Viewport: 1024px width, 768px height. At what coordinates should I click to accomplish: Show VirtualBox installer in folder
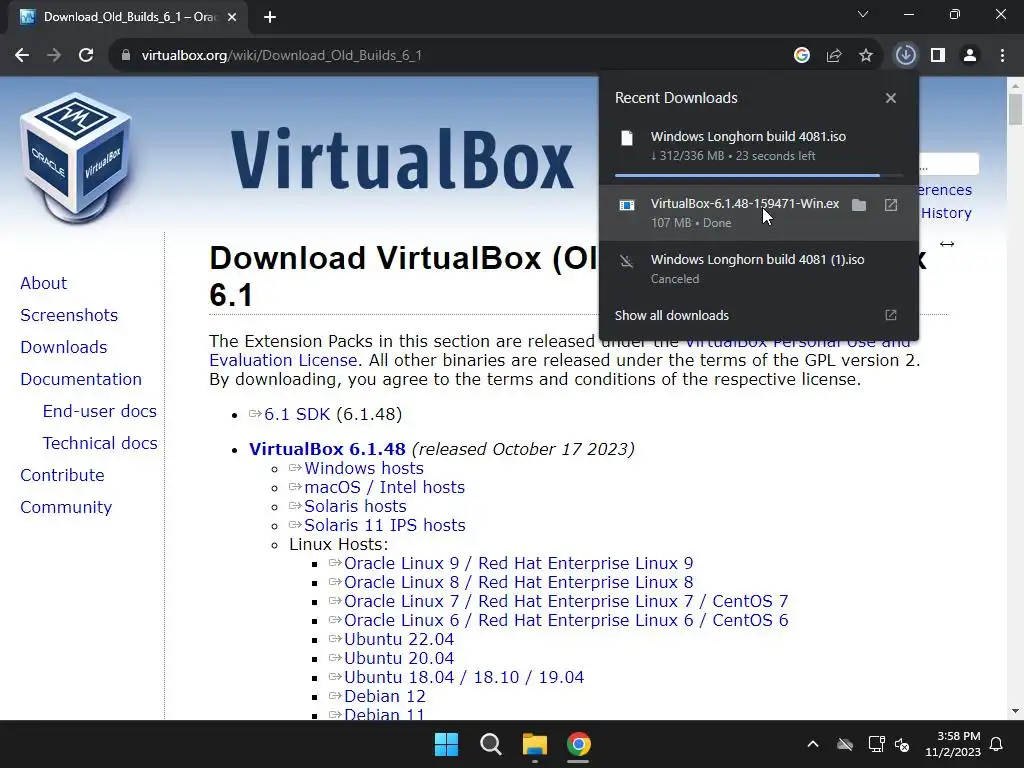point(859,205)
